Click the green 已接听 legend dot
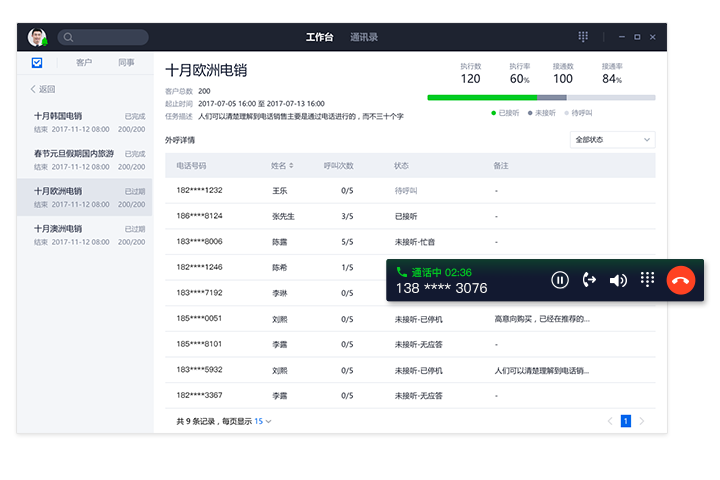This screenshot has width=720, height=480. (x=494, y=113)
